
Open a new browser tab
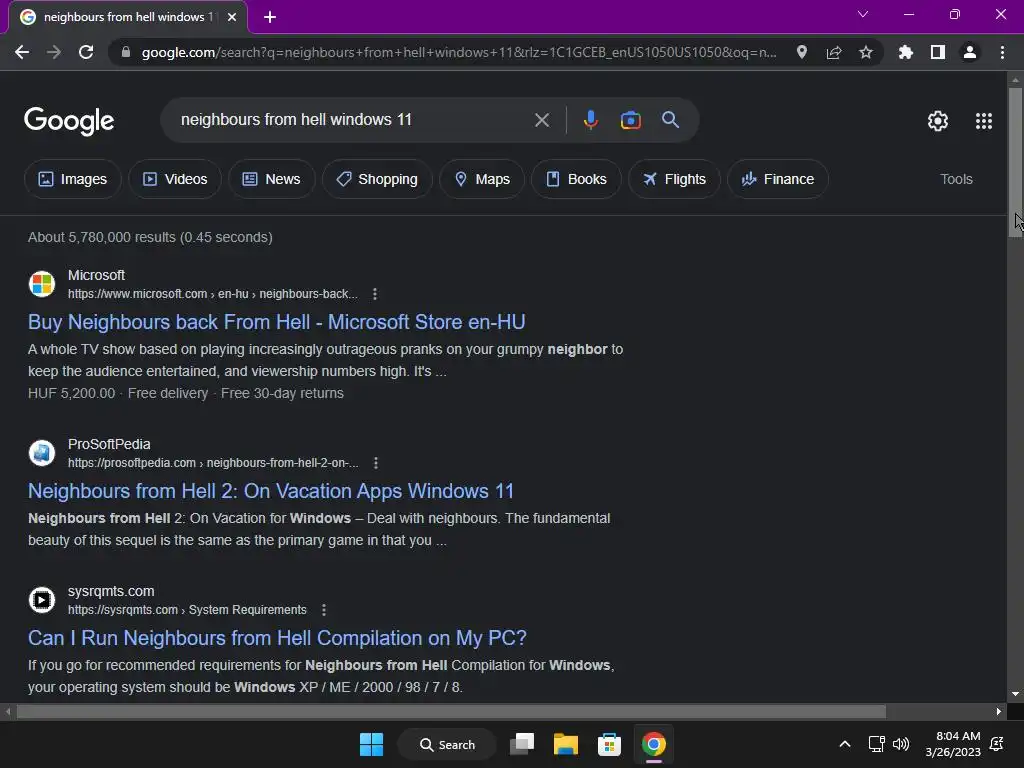coord(270,17)
